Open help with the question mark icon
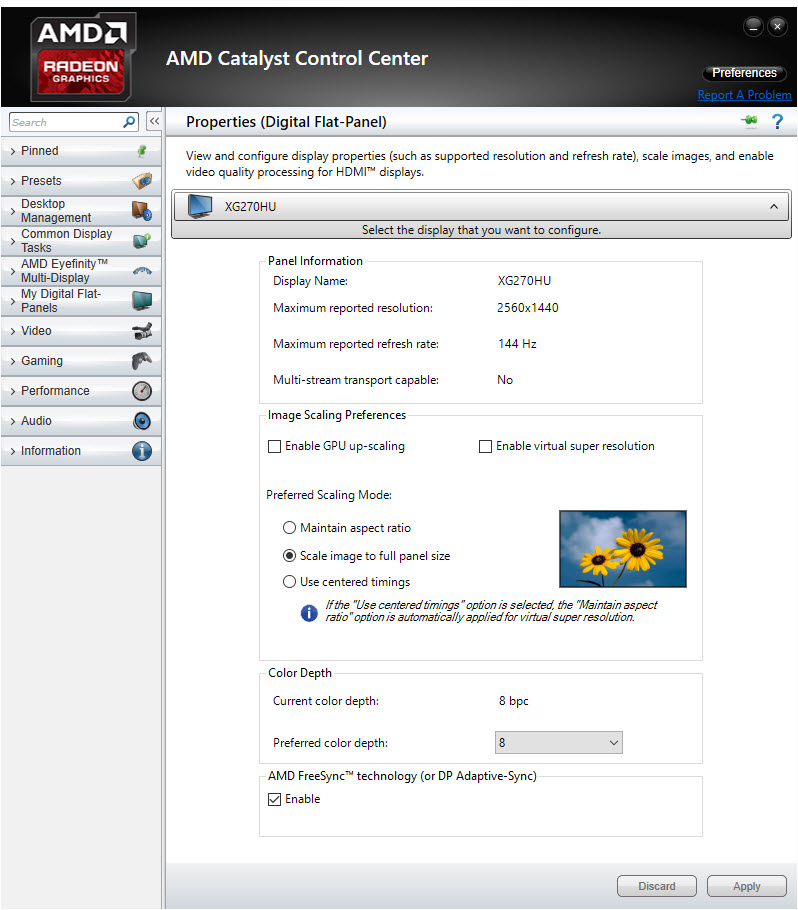 click(777, 121)
